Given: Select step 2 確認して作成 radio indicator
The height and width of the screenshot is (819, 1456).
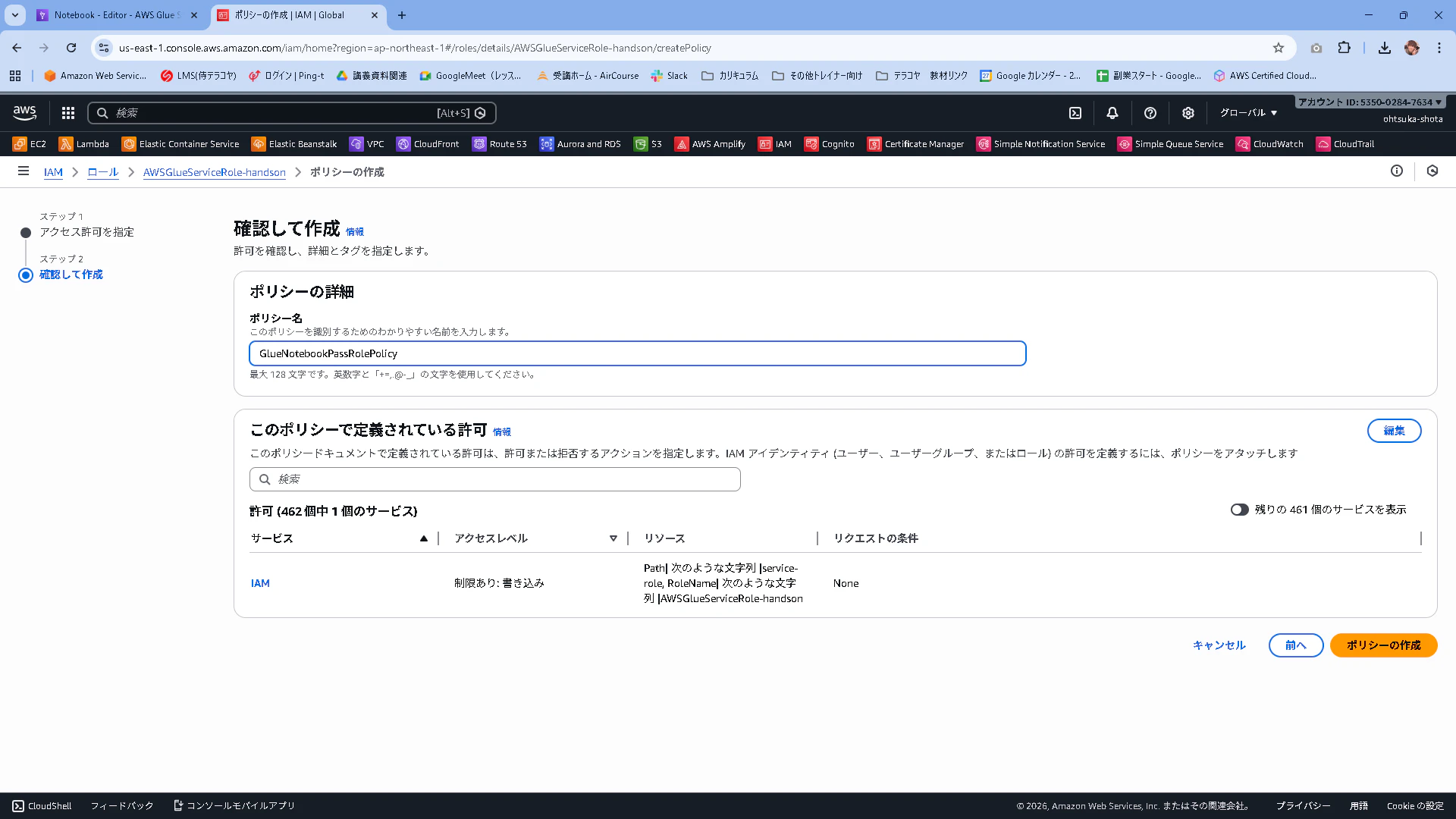Looking at the screenshot, I should (26, 275).
